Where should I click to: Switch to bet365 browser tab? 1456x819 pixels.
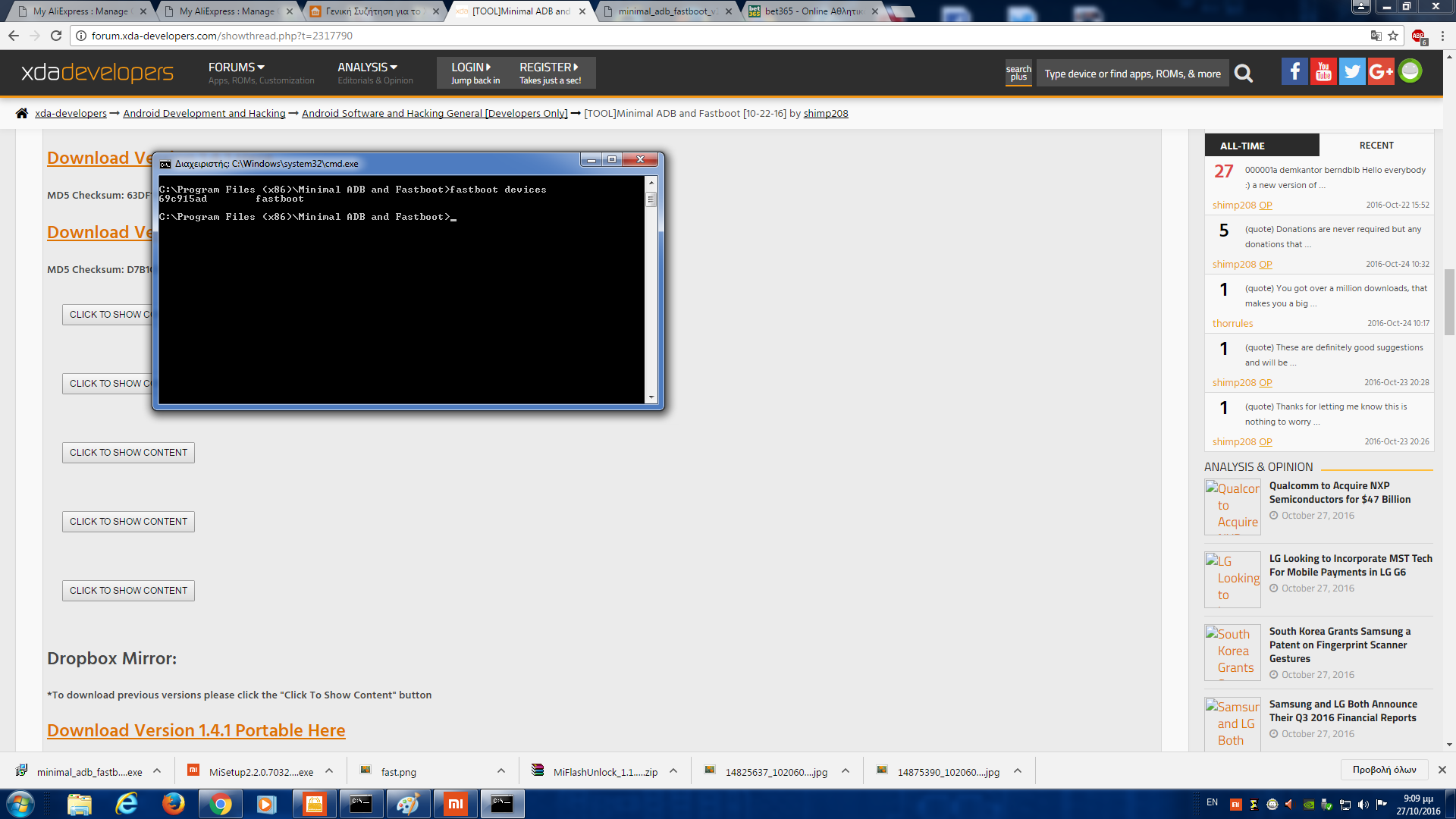811,11
